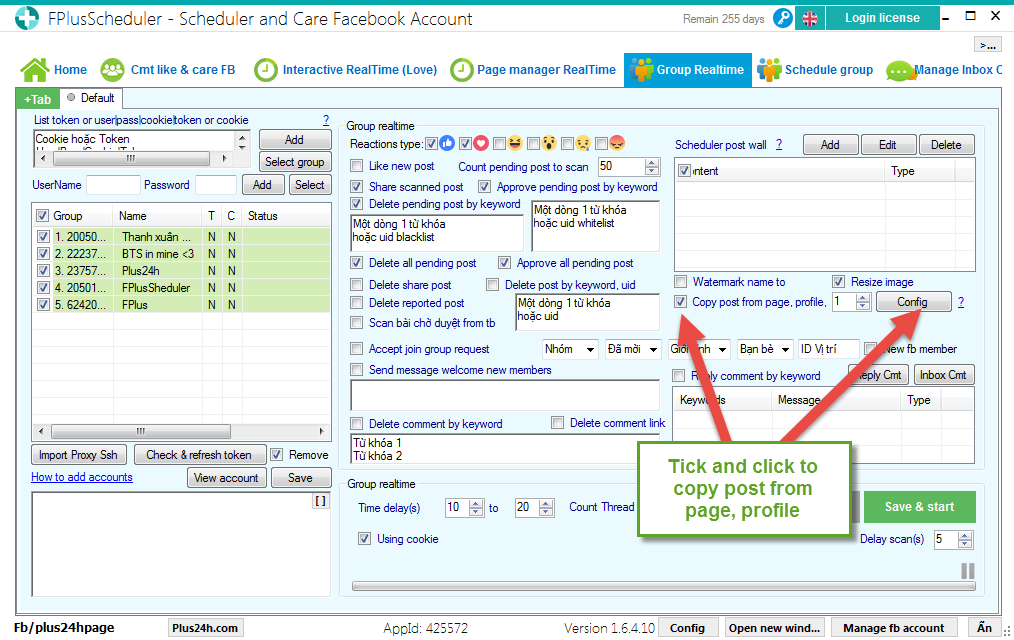Image resolution: width=1014 pixels, height=640 pixels.
Task: Toggle Using cookie checkbox
Action: pos(365,539)
